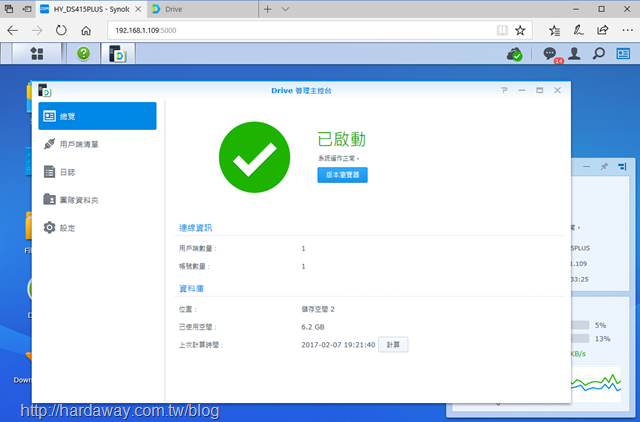Click the network traffic graph in widget
Image resolution: width=640 pixels, height=422 pixels.
click(596, 384)
